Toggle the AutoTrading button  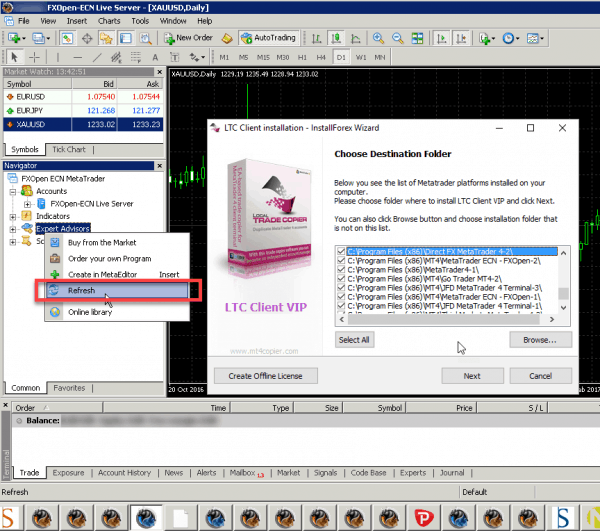click(x=269, y=38)
